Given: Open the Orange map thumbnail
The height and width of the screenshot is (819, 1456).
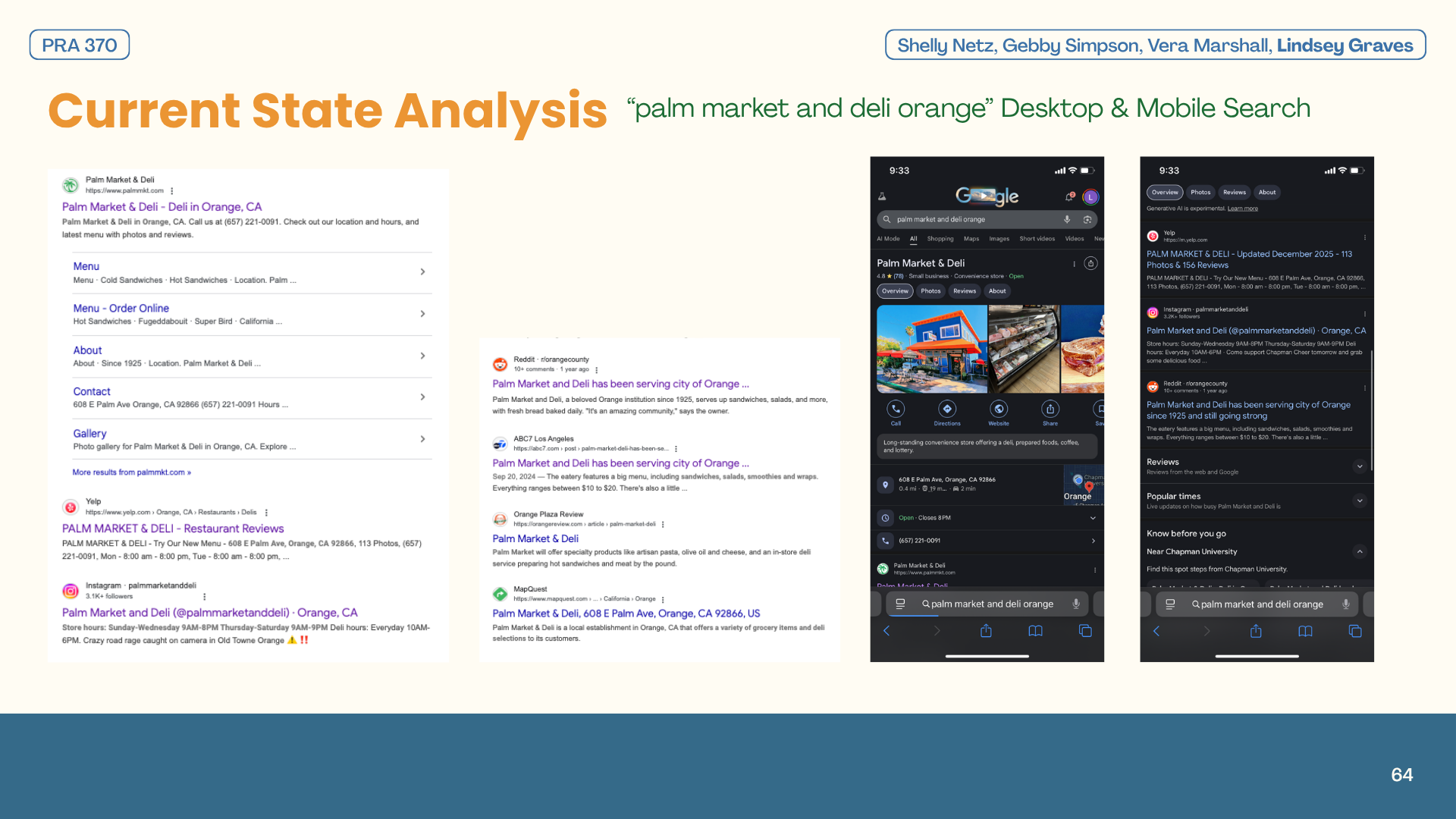Looking at the screenshot, I should point(1084,485).
